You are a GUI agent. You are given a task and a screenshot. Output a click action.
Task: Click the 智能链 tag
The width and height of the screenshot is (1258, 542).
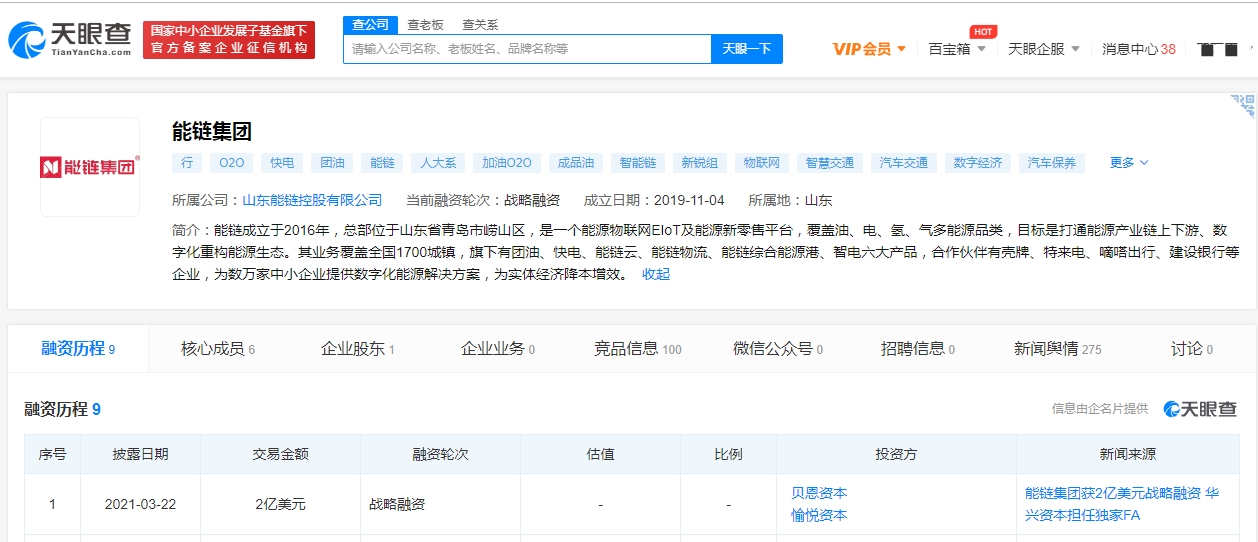[638, 162]
